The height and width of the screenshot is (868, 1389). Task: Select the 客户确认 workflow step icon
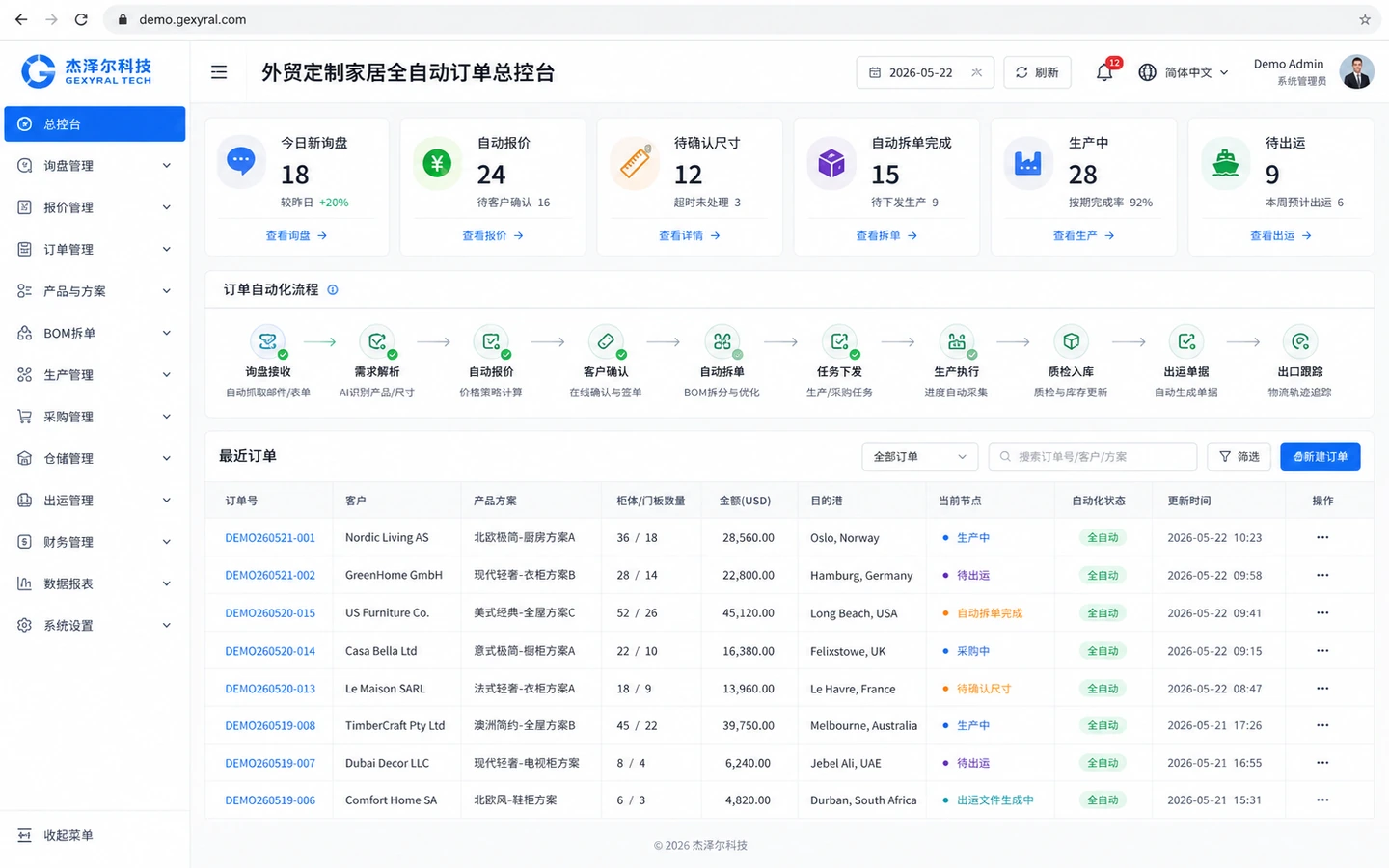pos(606,341)
